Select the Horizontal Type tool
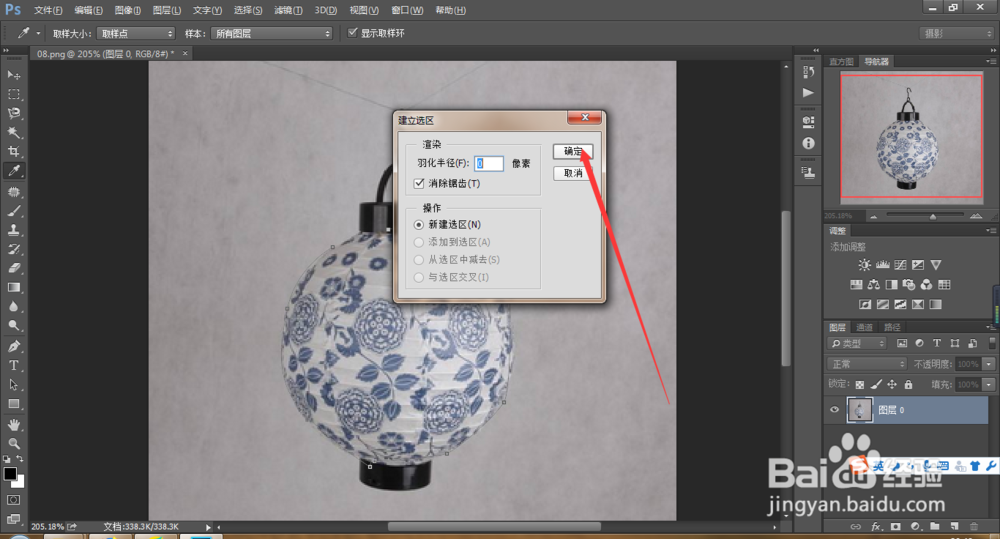Screen dimensions: 1000x539 (x=13, y=365)
